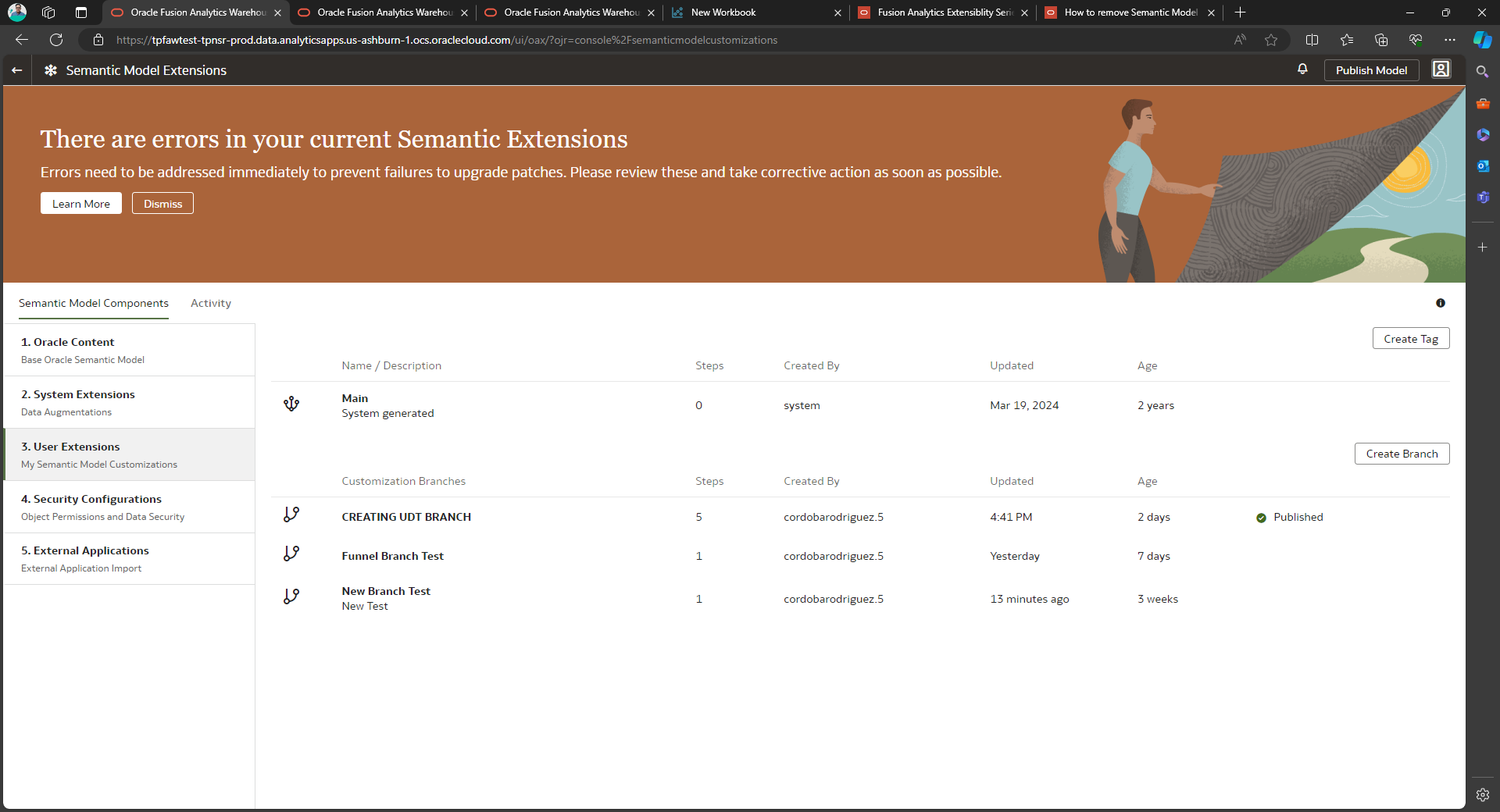The height and width of the screenshot is (812, 1500).
Task: Select 5. External Applications in the left panel
Action: click(x=129, y=559)
